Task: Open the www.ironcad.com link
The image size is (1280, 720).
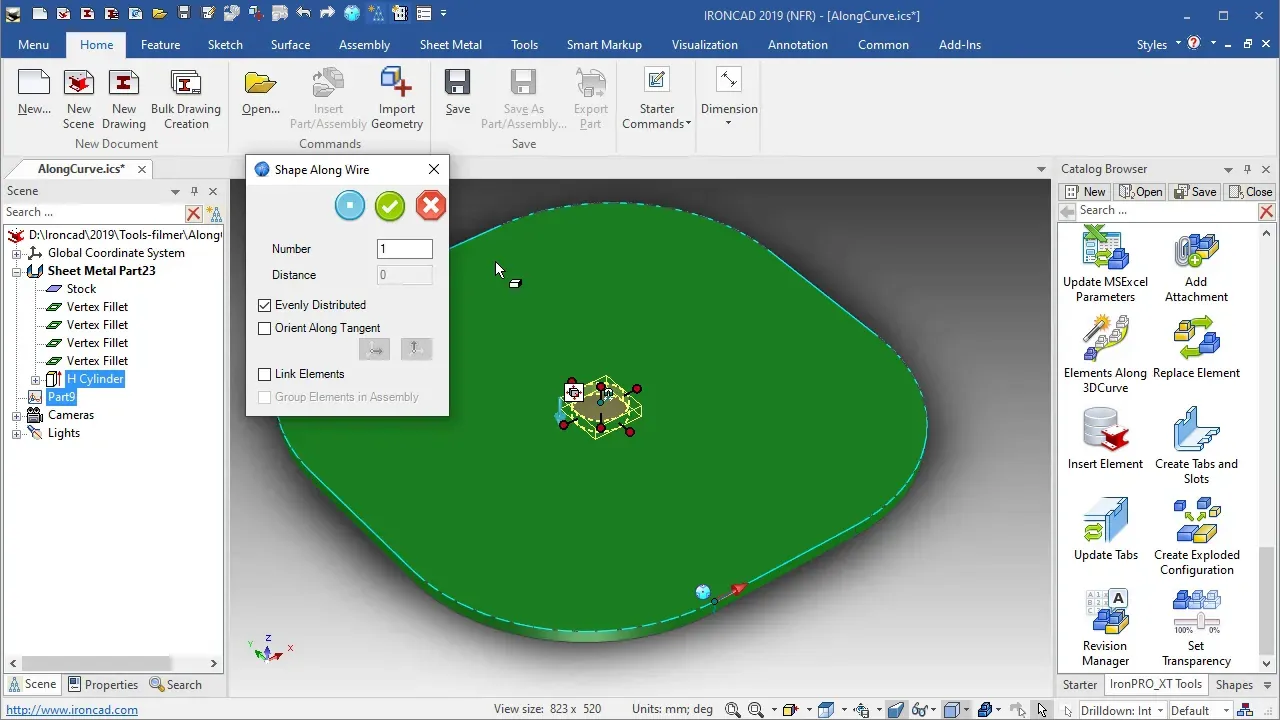Action: 72,710
